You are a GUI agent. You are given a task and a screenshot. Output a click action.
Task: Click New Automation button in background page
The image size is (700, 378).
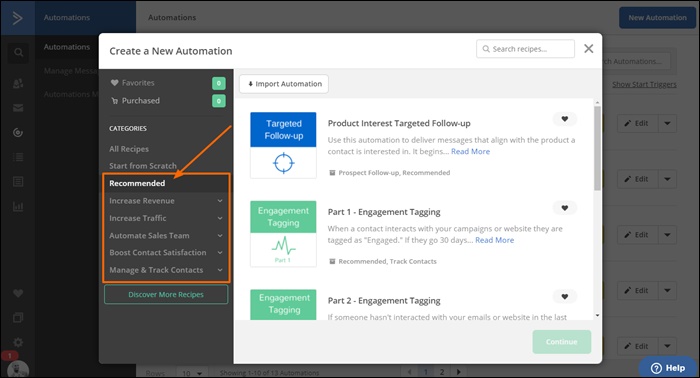[657, 18]
